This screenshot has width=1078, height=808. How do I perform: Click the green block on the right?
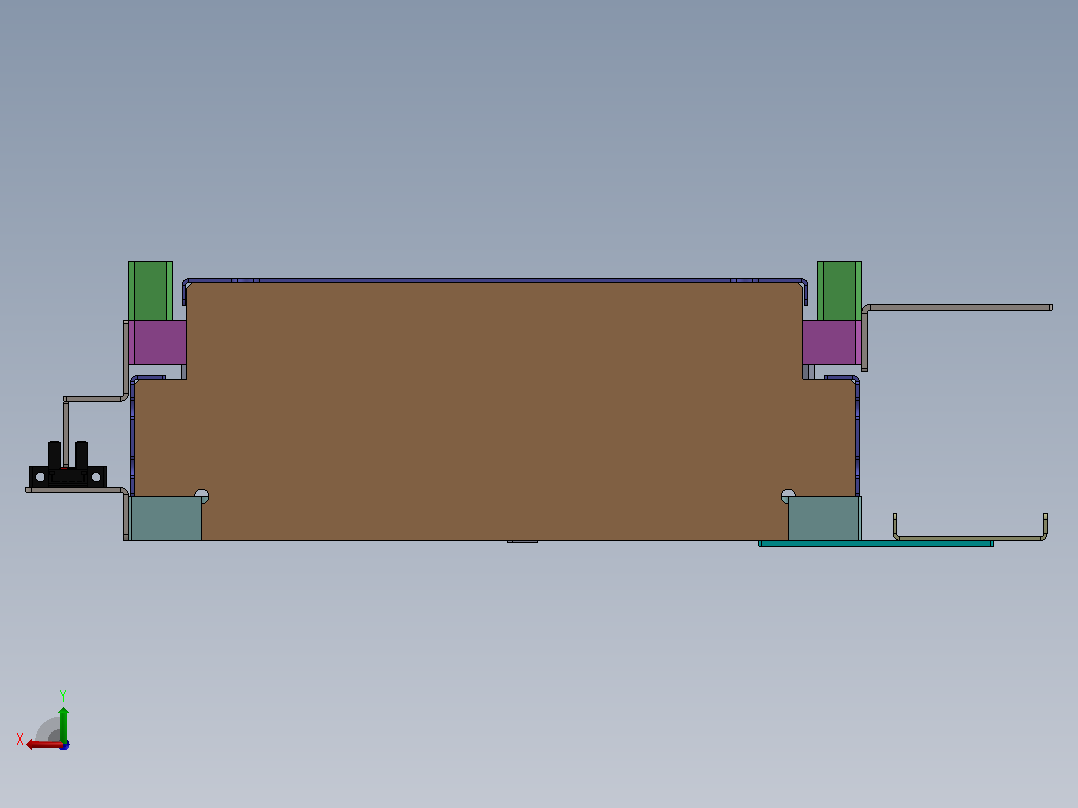coord(839,291)
